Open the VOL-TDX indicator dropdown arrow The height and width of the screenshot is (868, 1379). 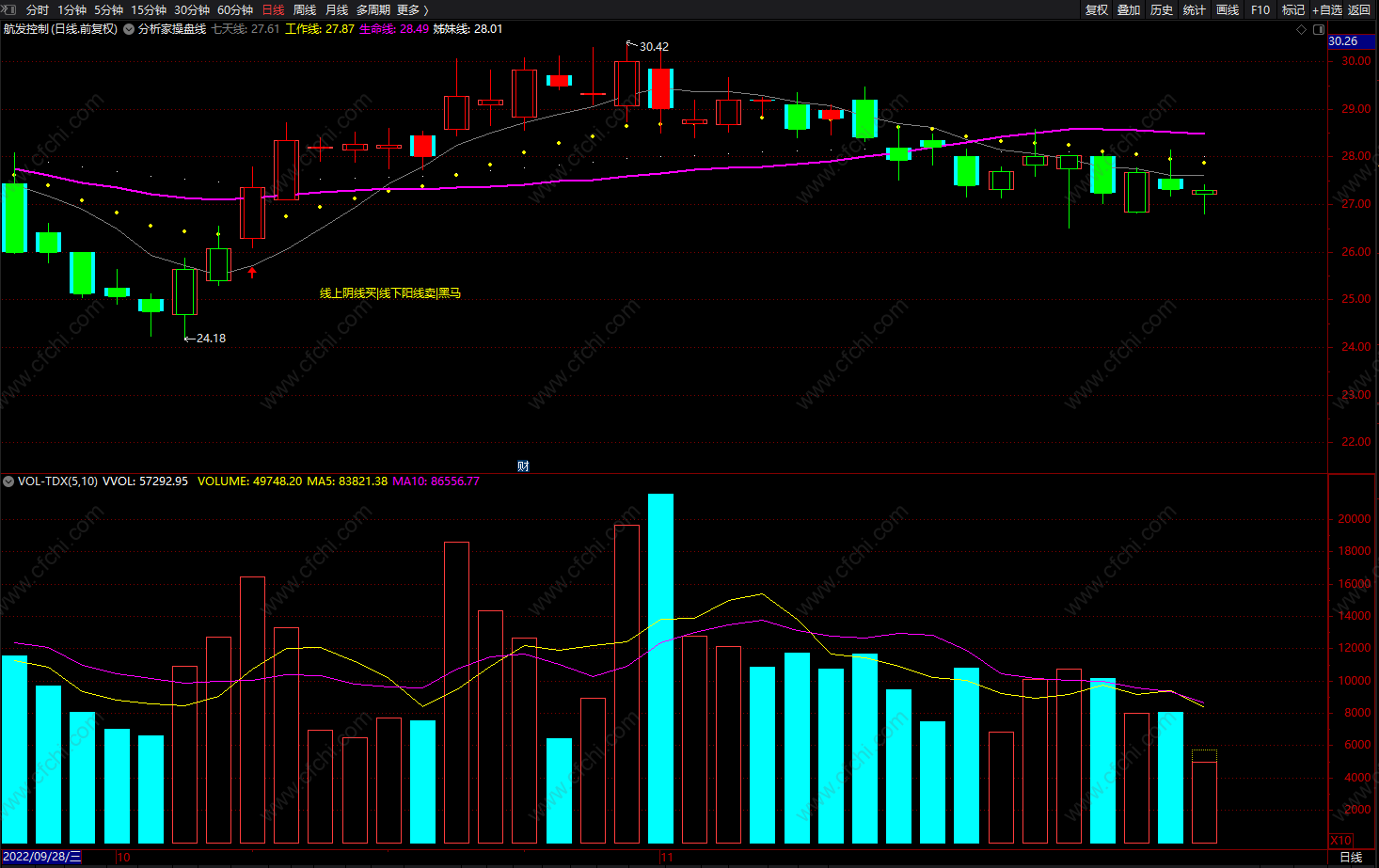[x=8, y=481]
